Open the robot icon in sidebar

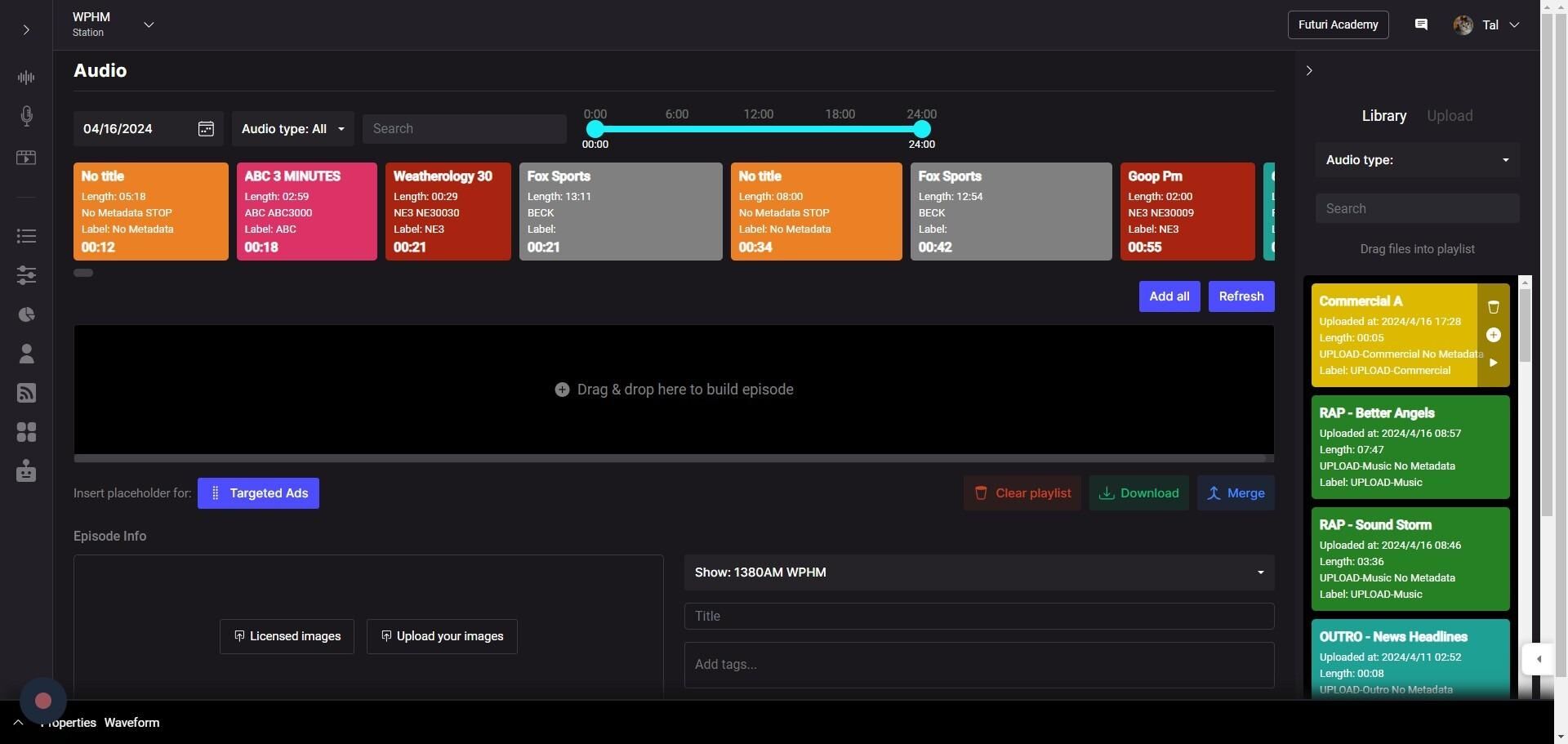click(26, 471)
